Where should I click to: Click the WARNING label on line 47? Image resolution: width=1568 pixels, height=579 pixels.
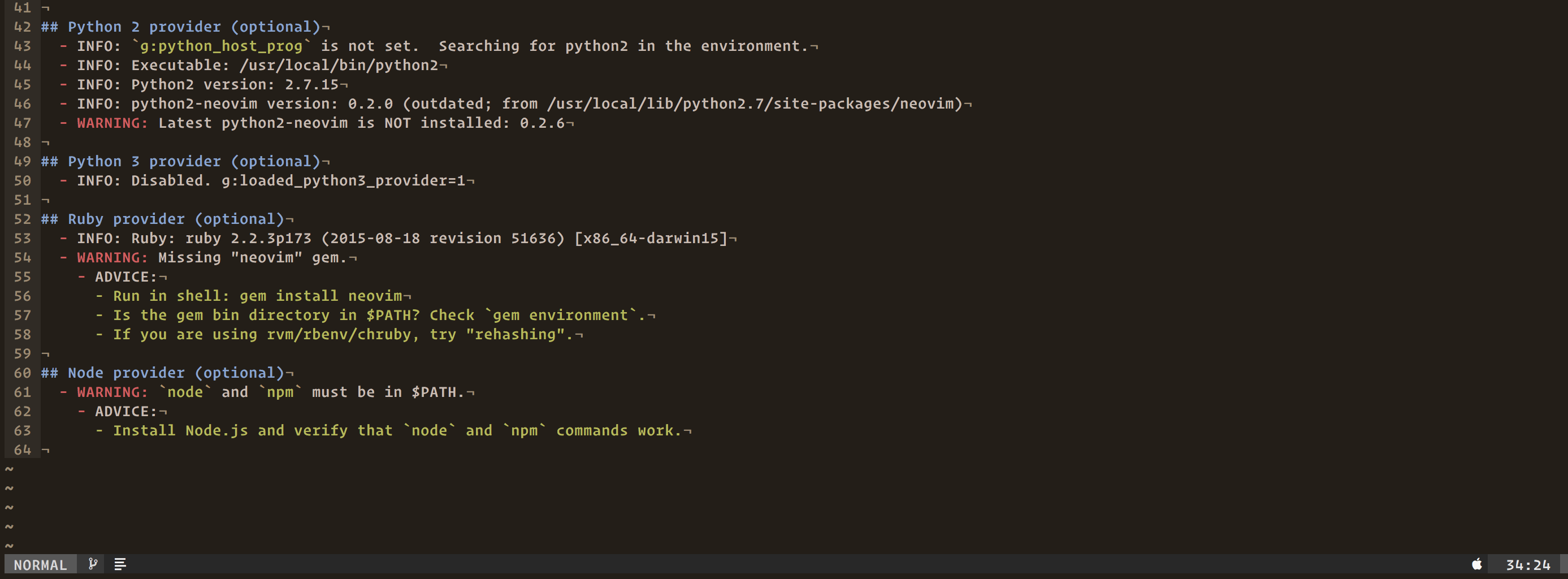[x=111, y=123]
